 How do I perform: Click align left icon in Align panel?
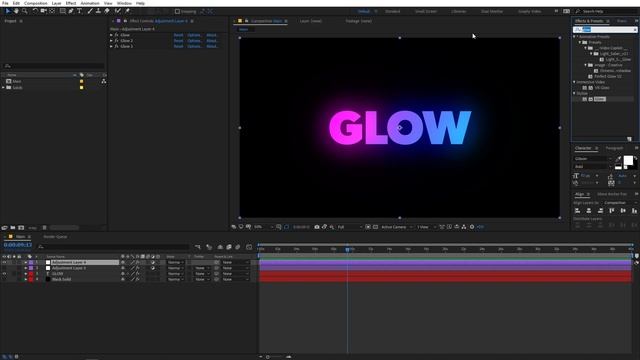578,211
